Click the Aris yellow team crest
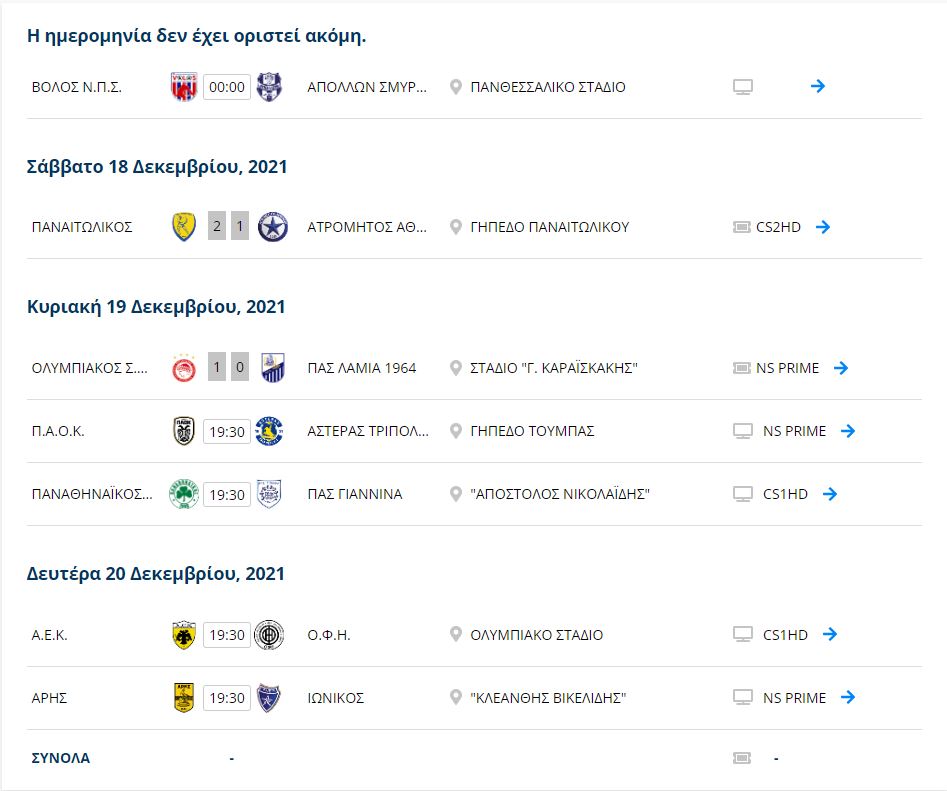This screenshot has width=947, height=791. click(x=184, y=698)
